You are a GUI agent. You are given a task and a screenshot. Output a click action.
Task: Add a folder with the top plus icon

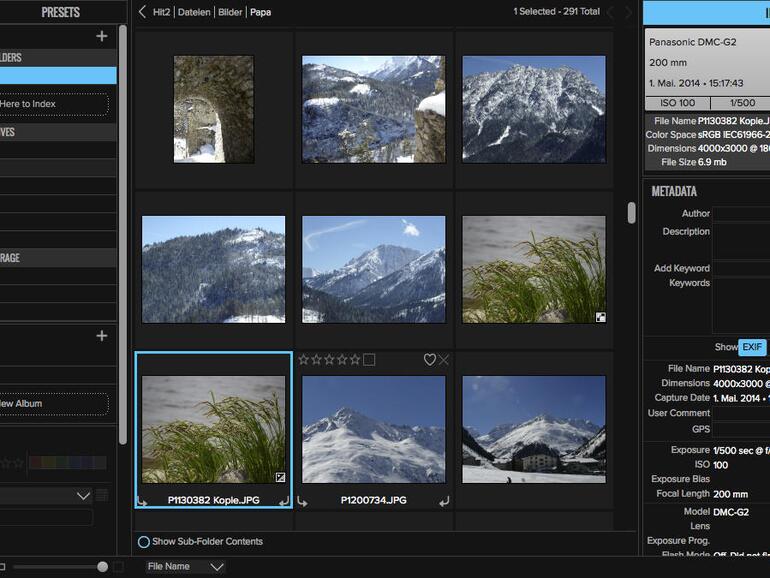pos(101,36)
